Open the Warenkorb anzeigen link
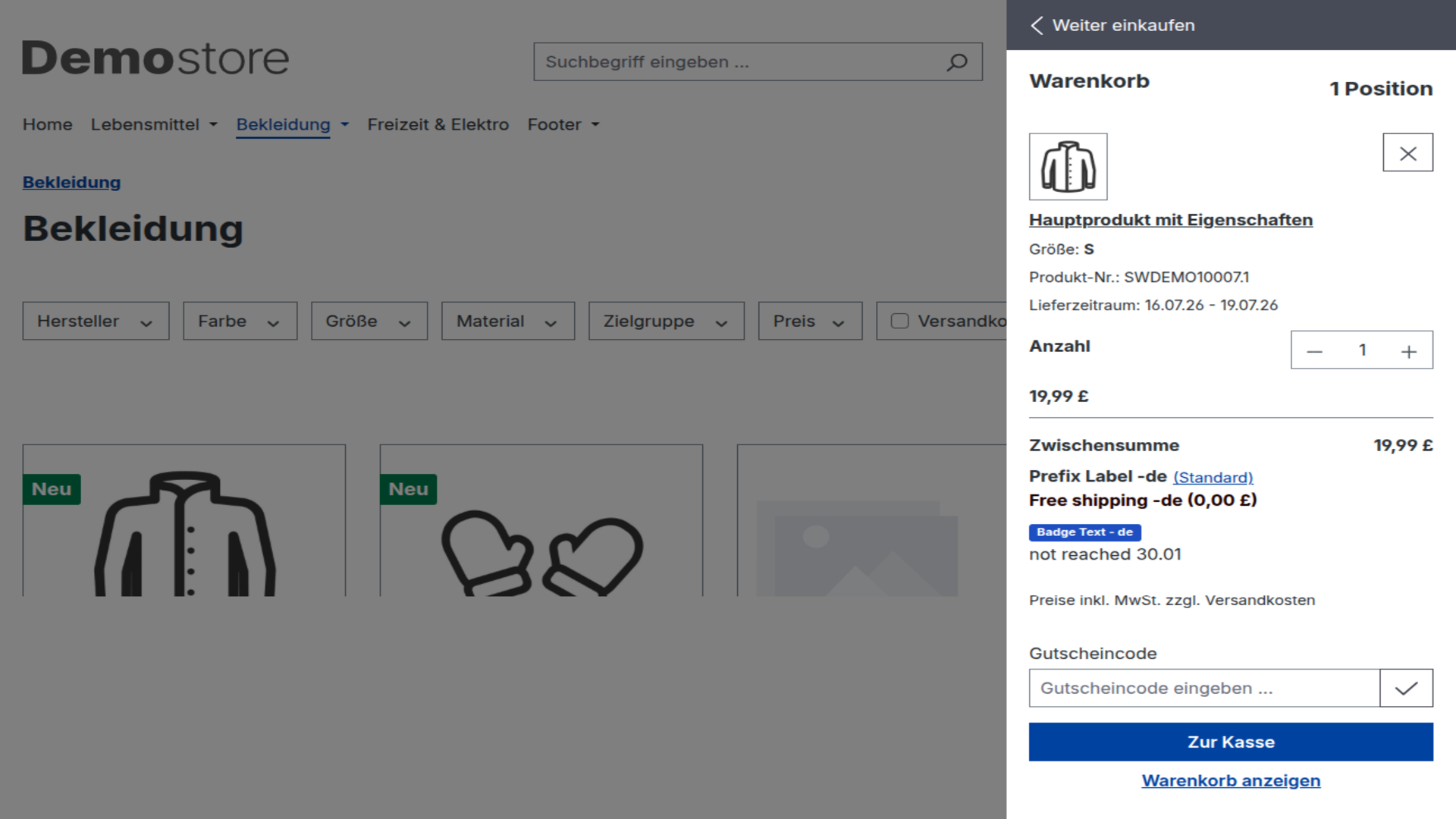1456x819 pixels. [1231, 780]
